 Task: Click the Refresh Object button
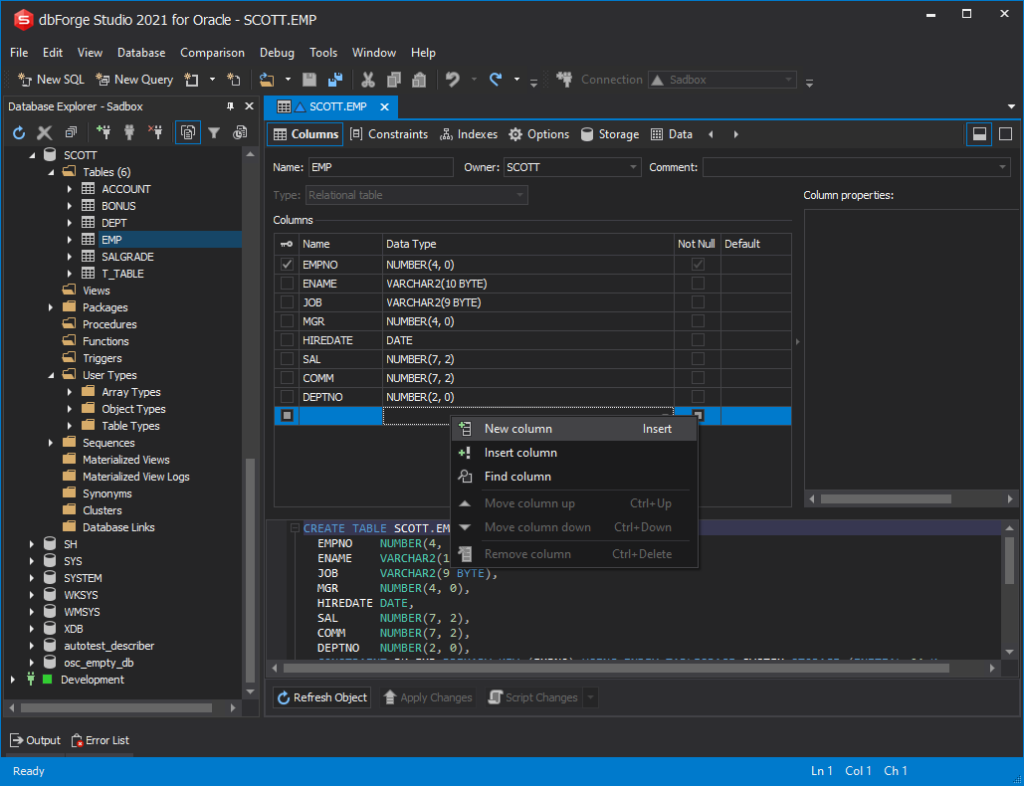322,697
